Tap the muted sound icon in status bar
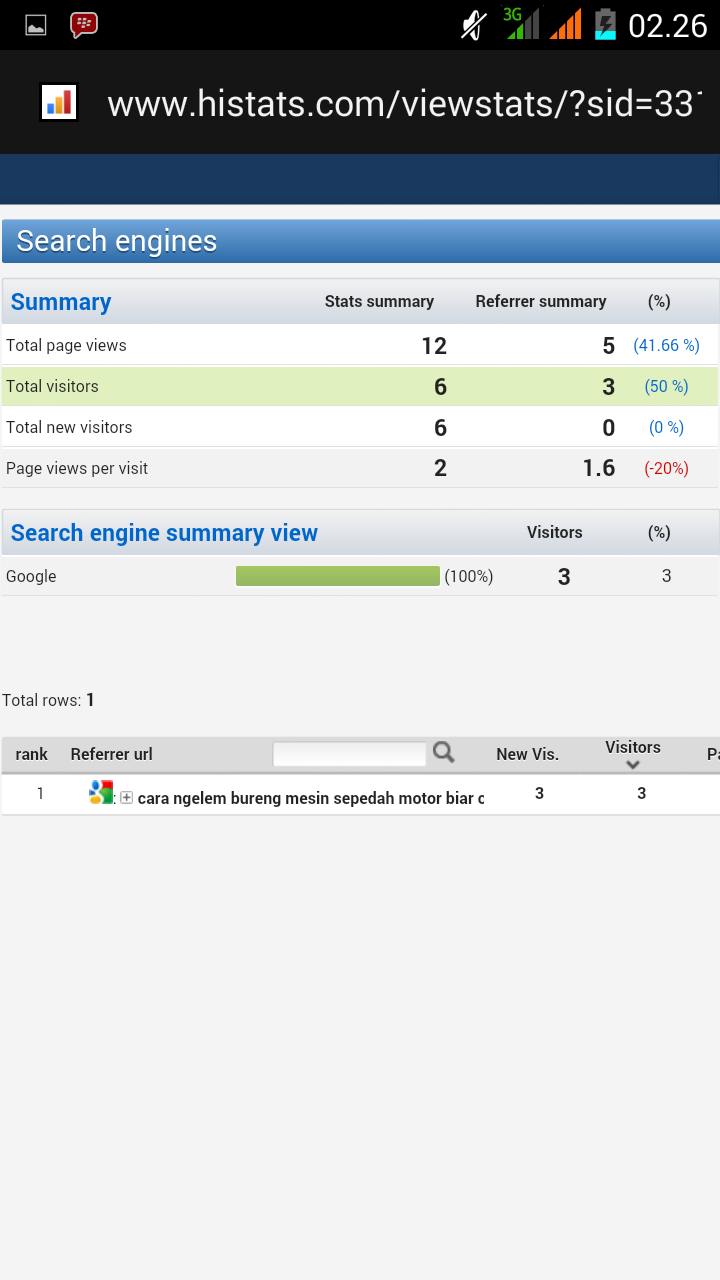The width and height of the screenshot is (720, 1280). click(474, 24)
